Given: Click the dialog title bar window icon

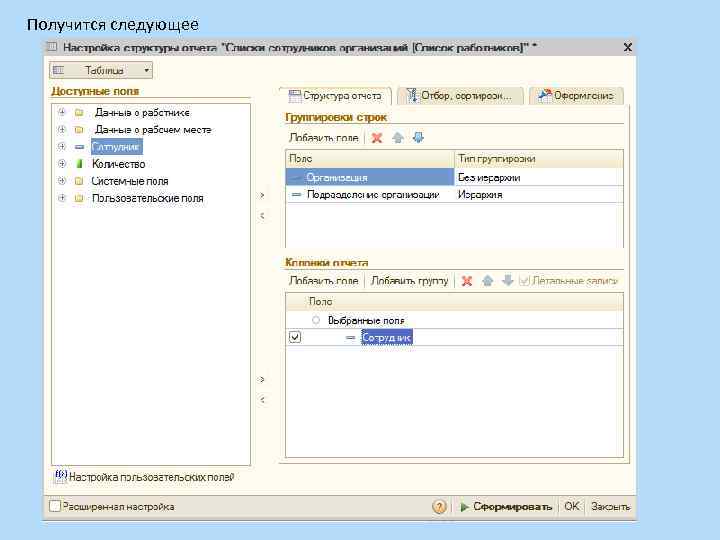Looking at the screenshot, I should [52, 47].
